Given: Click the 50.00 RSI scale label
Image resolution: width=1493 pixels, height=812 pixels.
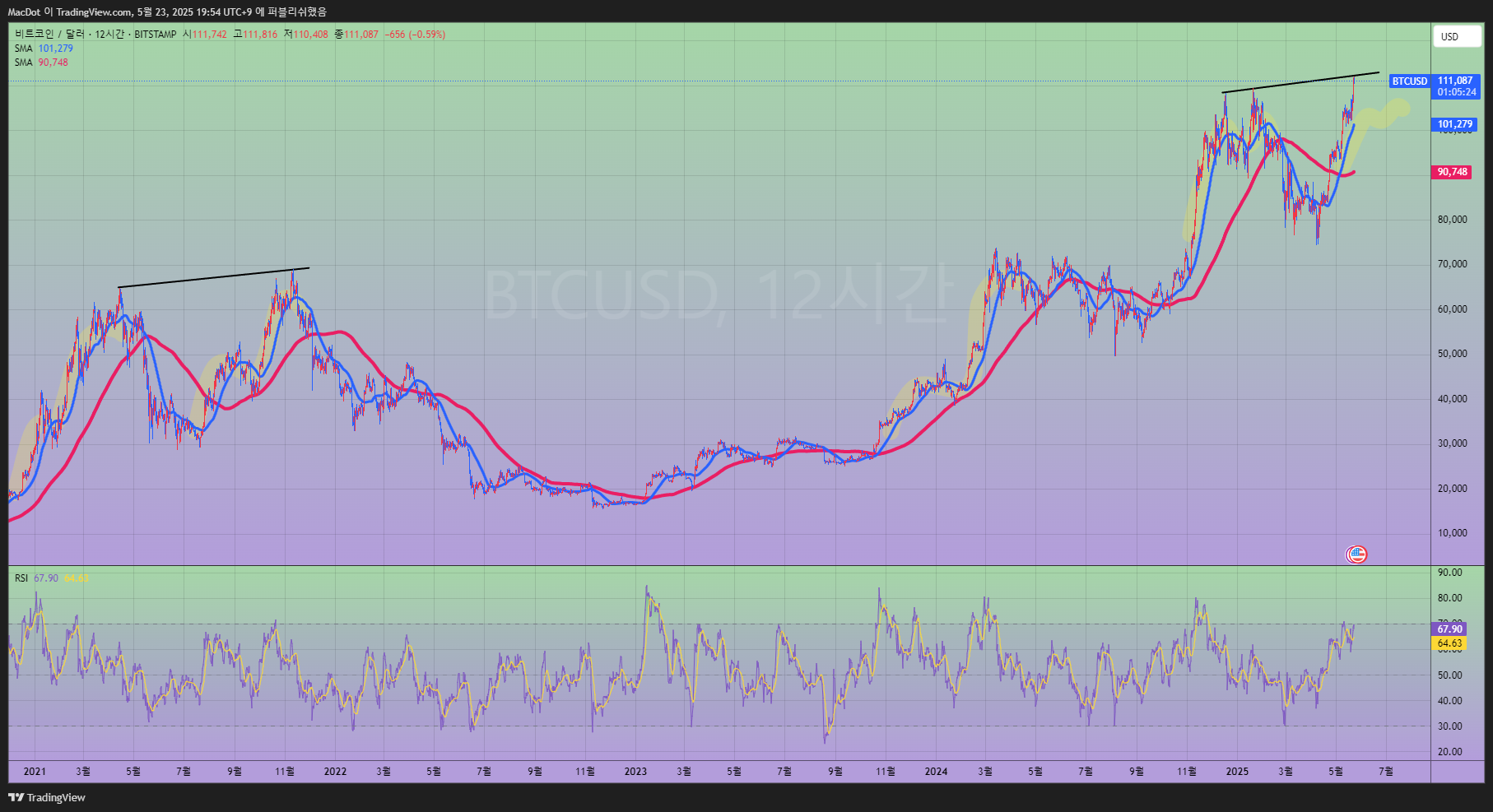Looking at the screenshot, I should (x=1450, y=675).
